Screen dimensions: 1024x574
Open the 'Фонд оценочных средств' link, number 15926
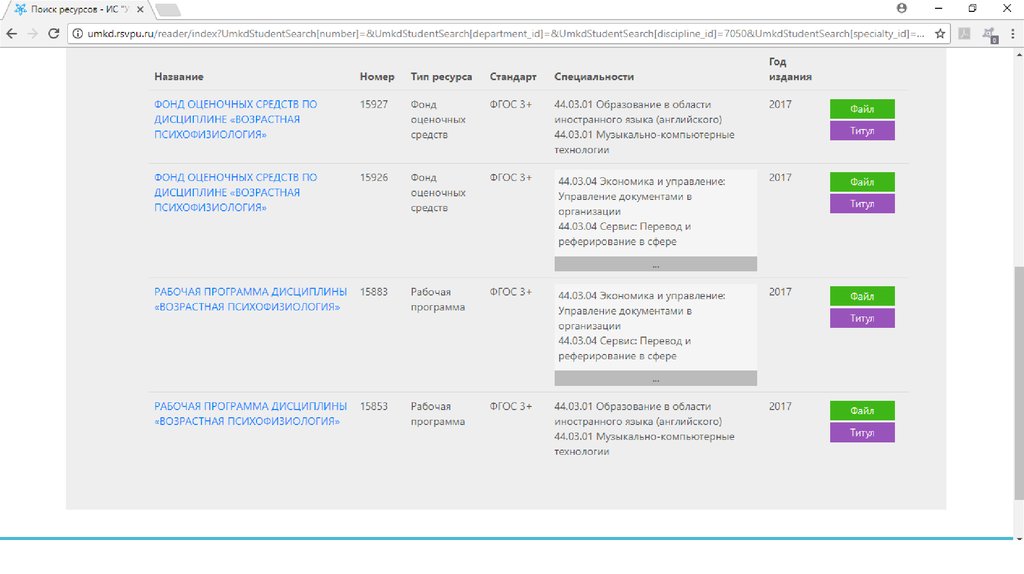[x=236, y=192]
